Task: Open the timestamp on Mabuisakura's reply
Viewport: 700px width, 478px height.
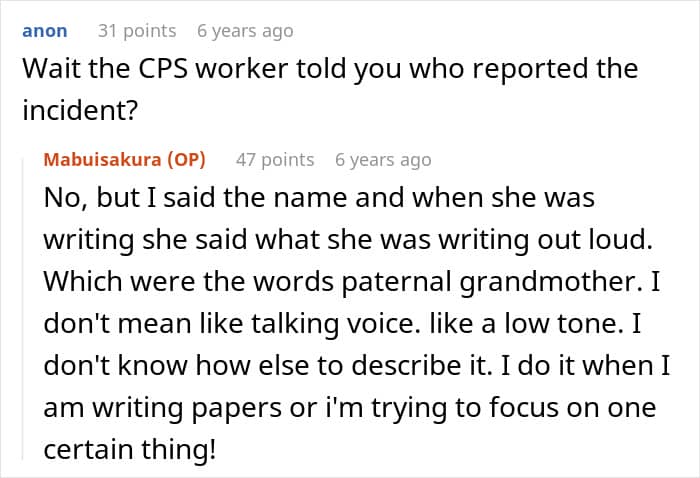Action: click(383, 160)
